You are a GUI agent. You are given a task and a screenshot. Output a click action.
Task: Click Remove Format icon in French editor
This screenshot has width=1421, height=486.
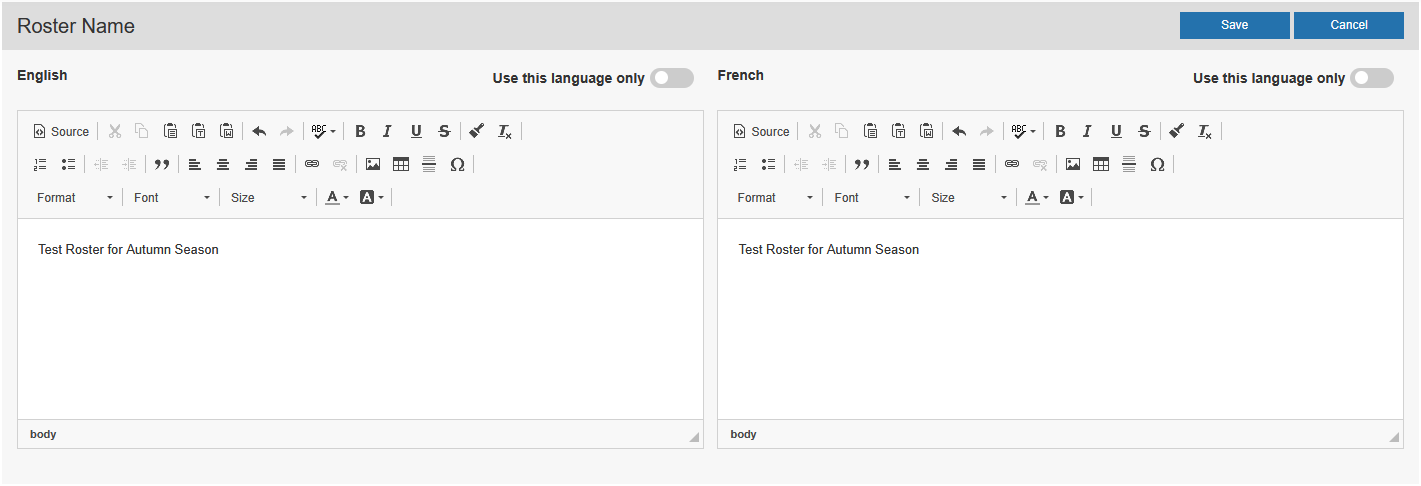pos(1205,131)
